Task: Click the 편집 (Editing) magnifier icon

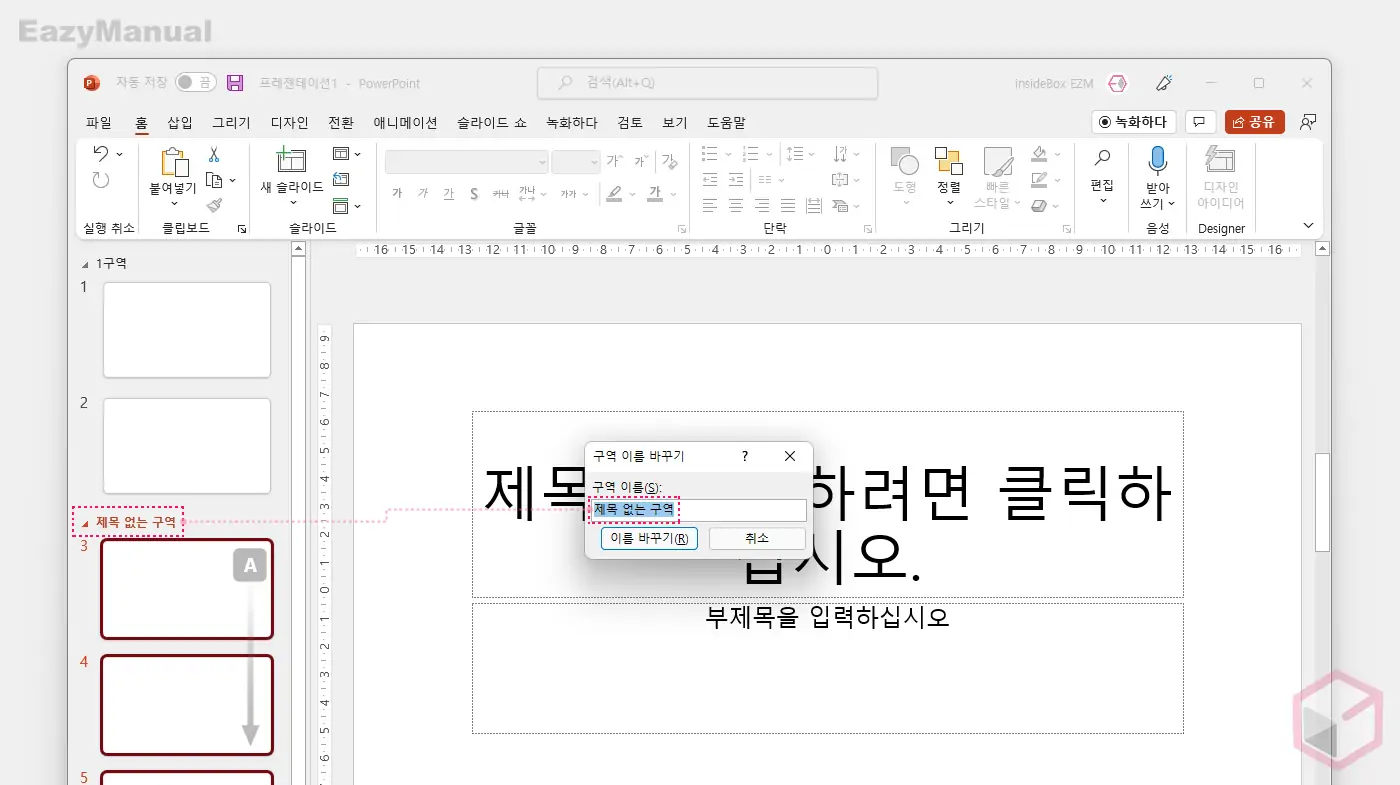Action: [x=1102, y=158]
